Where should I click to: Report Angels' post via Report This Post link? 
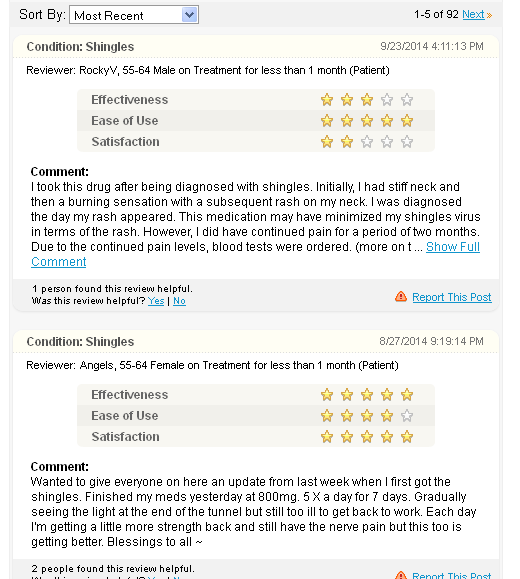[452, 575]
